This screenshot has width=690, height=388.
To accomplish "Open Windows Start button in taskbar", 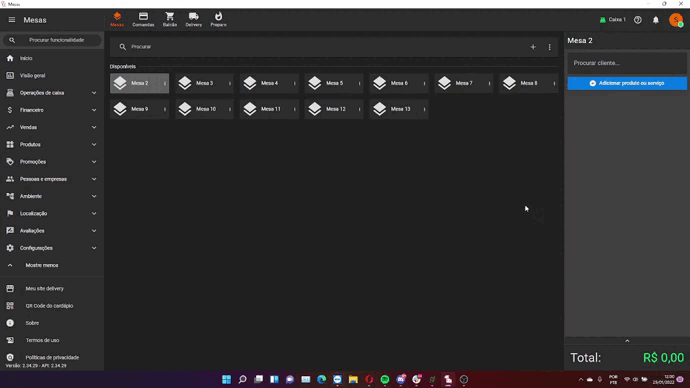I will [226, 379].
